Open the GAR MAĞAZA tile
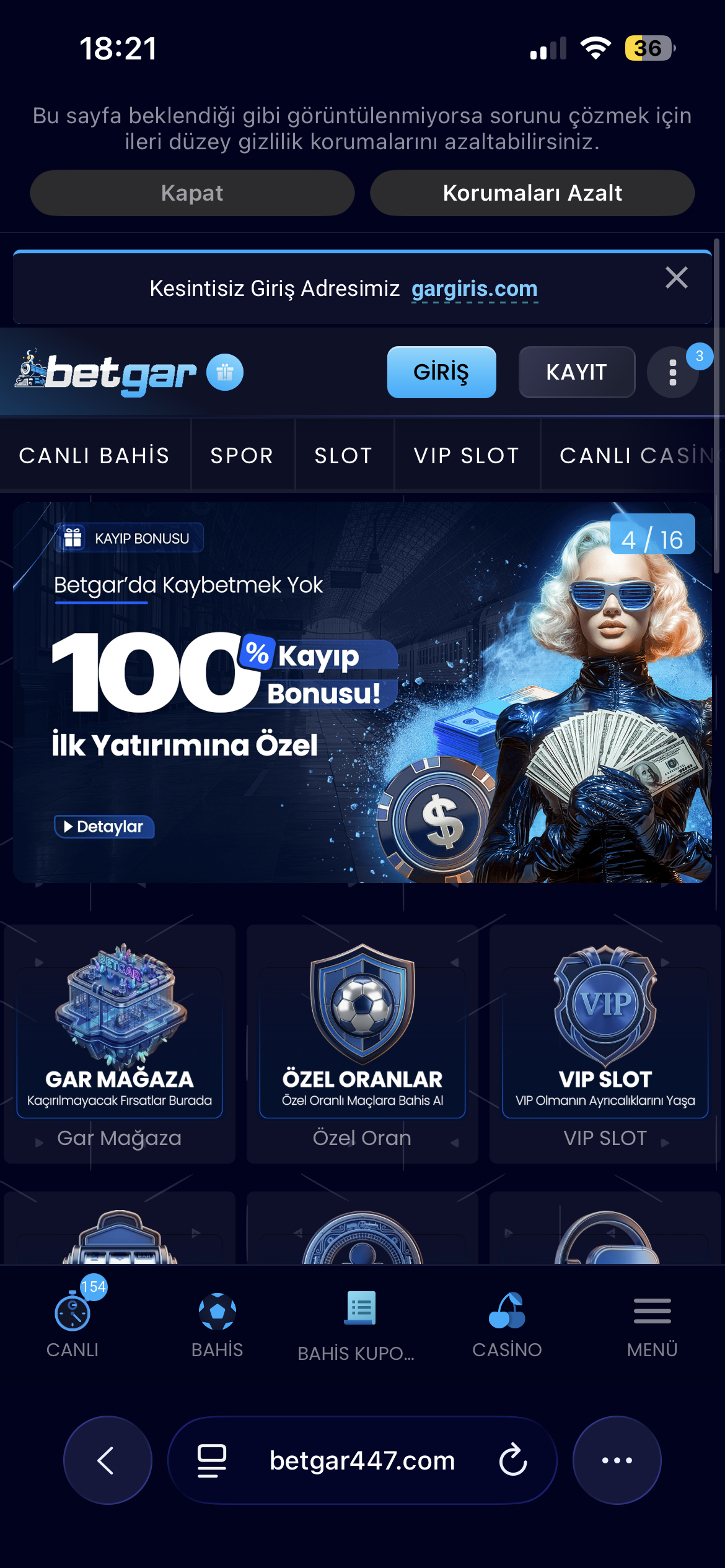 click(x=120, y=1043)
